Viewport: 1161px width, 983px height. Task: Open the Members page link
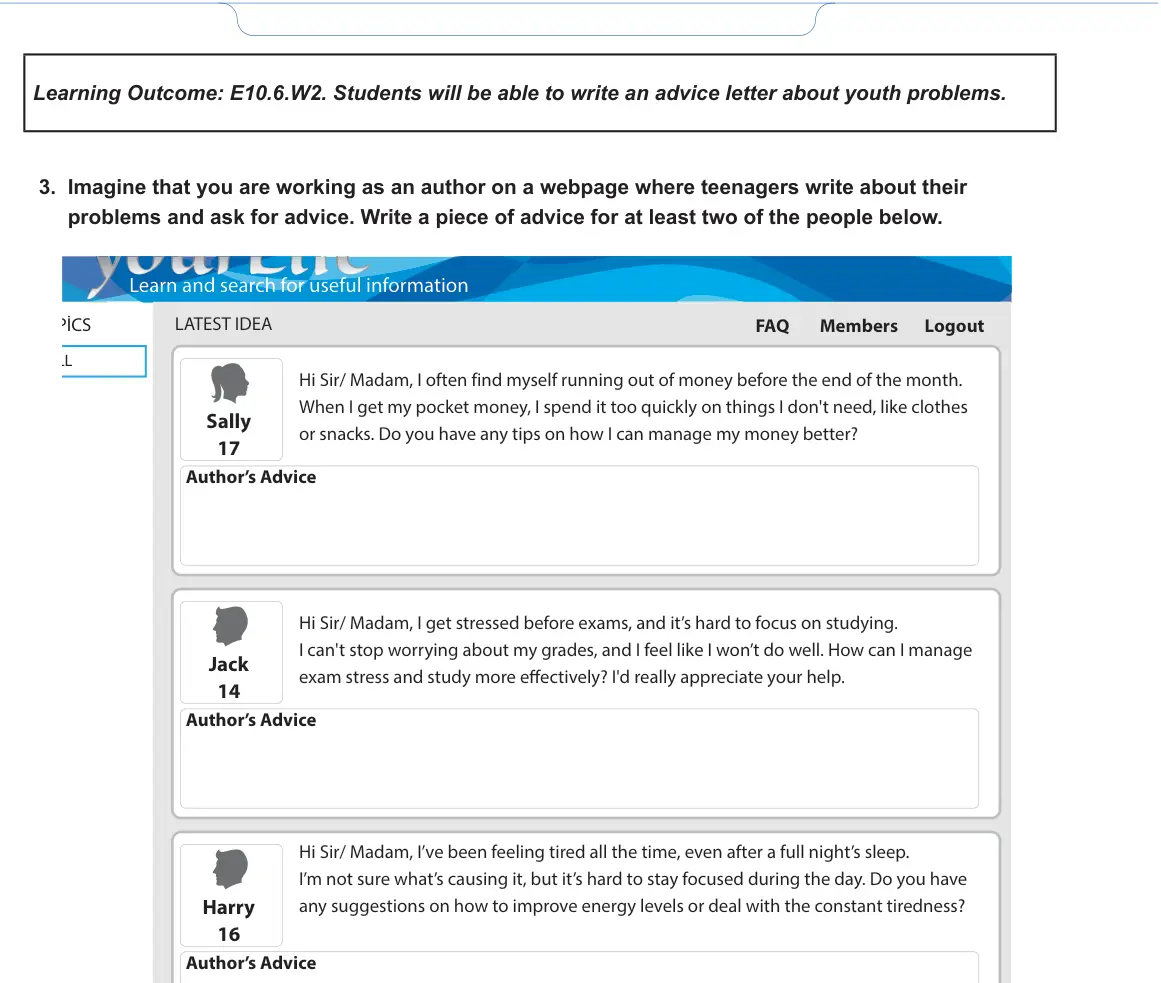tap(858, 326)
